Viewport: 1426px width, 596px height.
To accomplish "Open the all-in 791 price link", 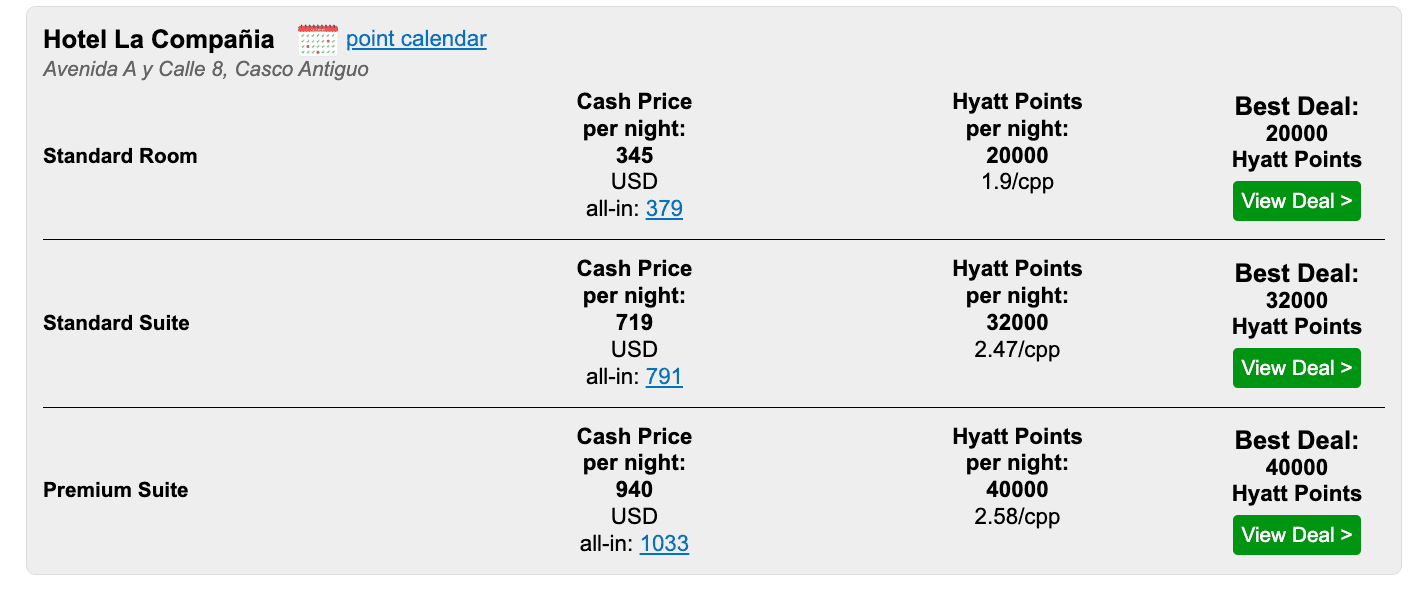I will point(664,377).
